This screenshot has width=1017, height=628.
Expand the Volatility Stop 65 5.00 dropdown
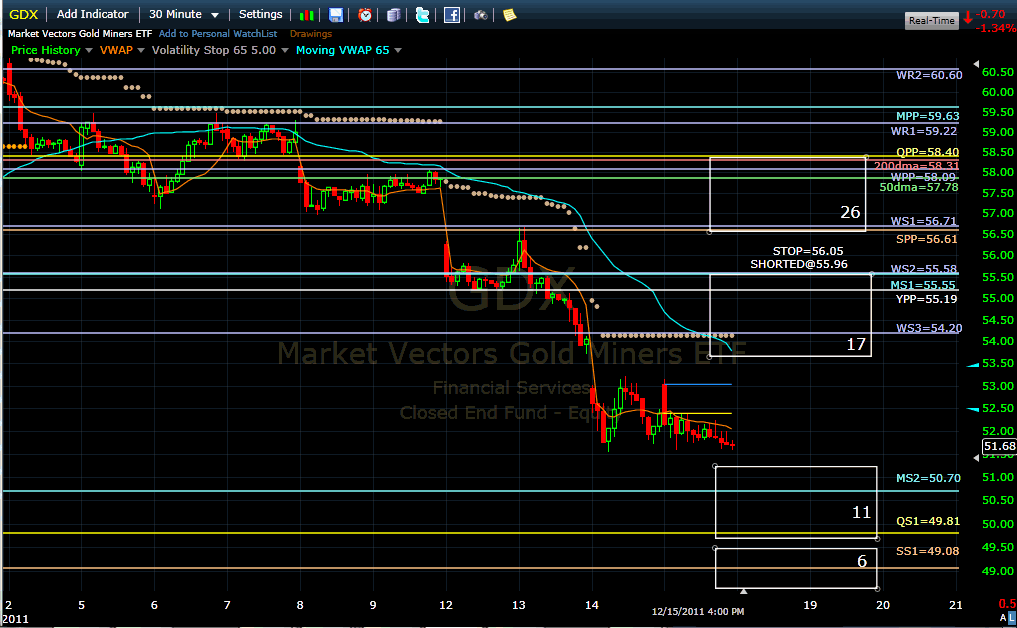click(x=285, y=51)
